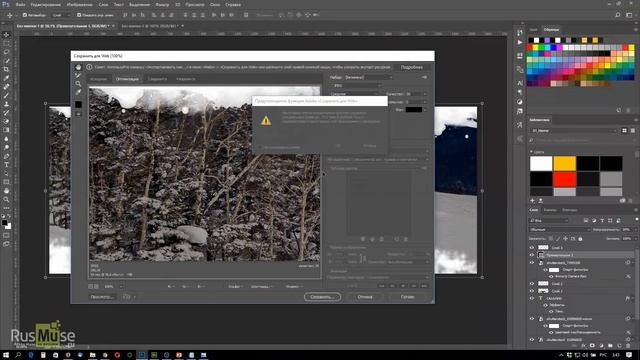Pick the Eyedropper tool in Save for Web
Image resolution: width=640 pixels, height=360 pixels.
pyautogui.click(x=78, y=92)
